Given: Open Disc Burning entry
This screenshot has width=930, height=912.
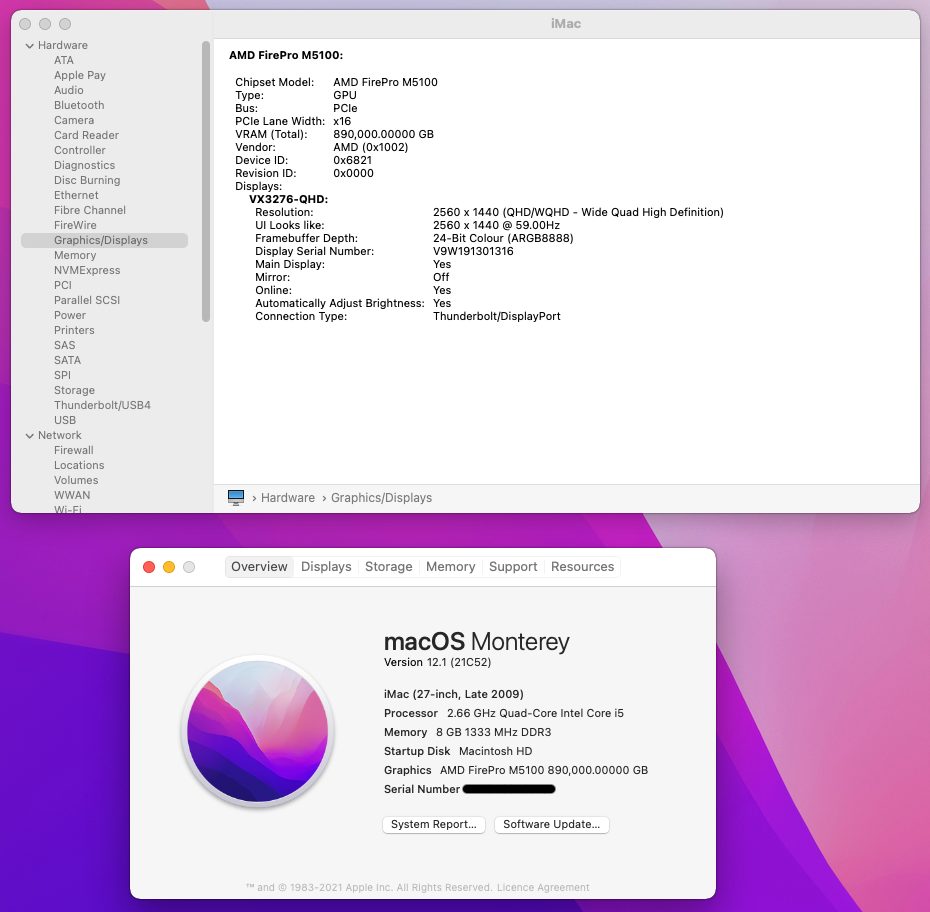Looking at the screenshot, I should [x=87, y=180].
